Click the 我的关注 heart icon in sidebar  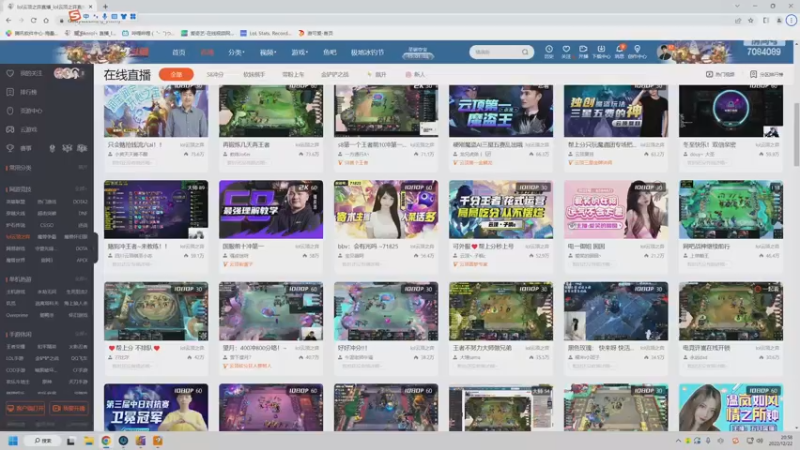(10, 73)
